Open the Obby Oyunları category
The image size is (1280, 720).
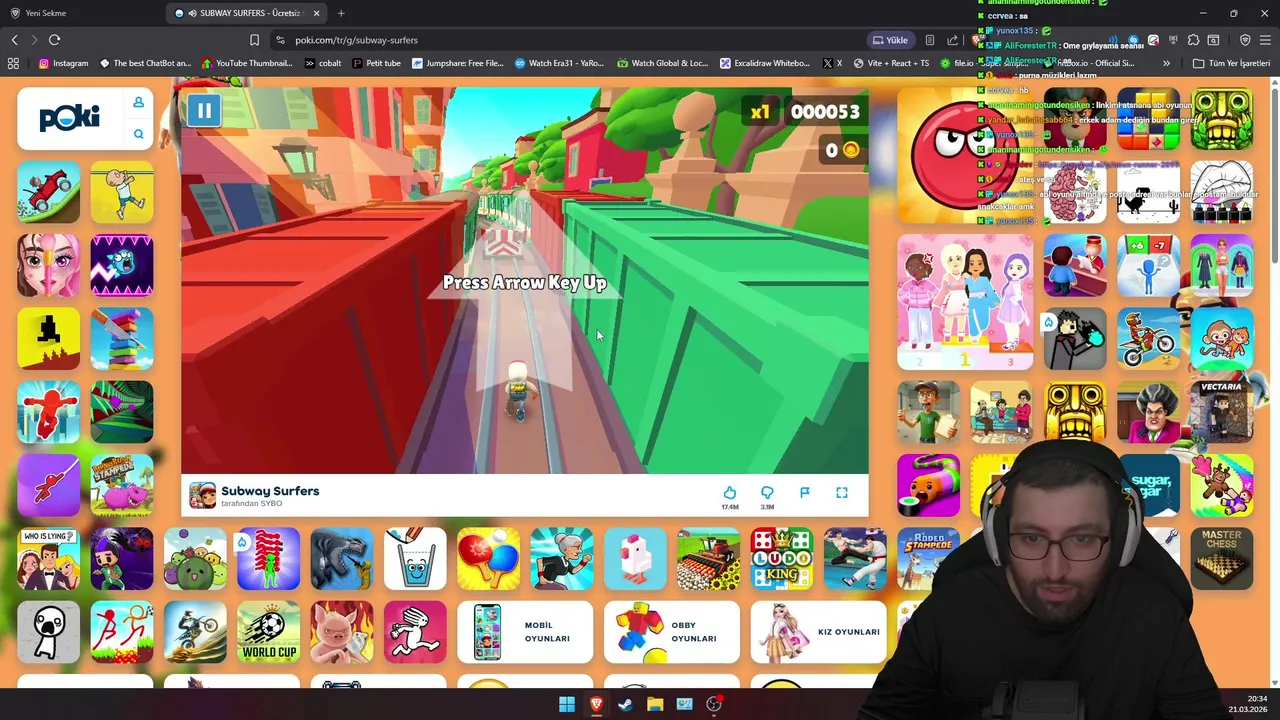tap(672, 631)
